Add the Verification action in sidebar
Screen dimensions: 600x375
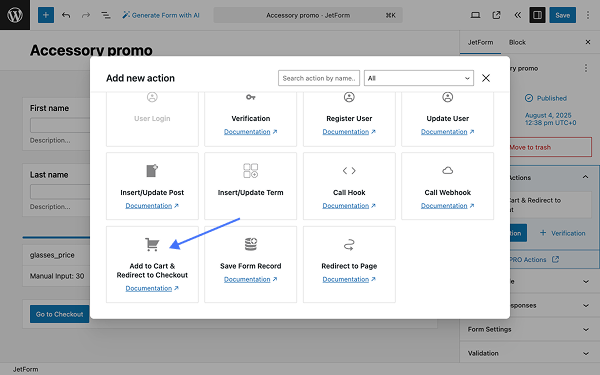(562, 233)
